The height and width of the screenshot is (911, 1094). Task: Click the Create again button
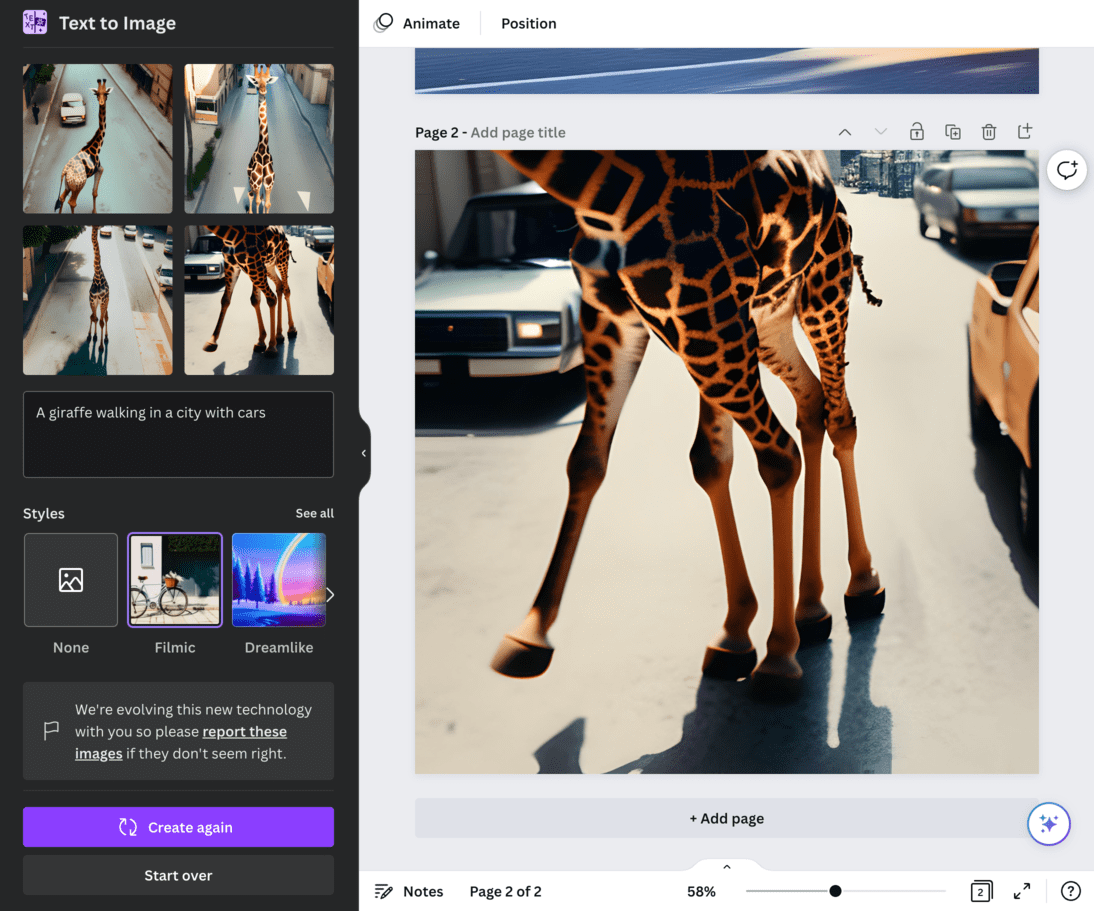pos(178,827)
